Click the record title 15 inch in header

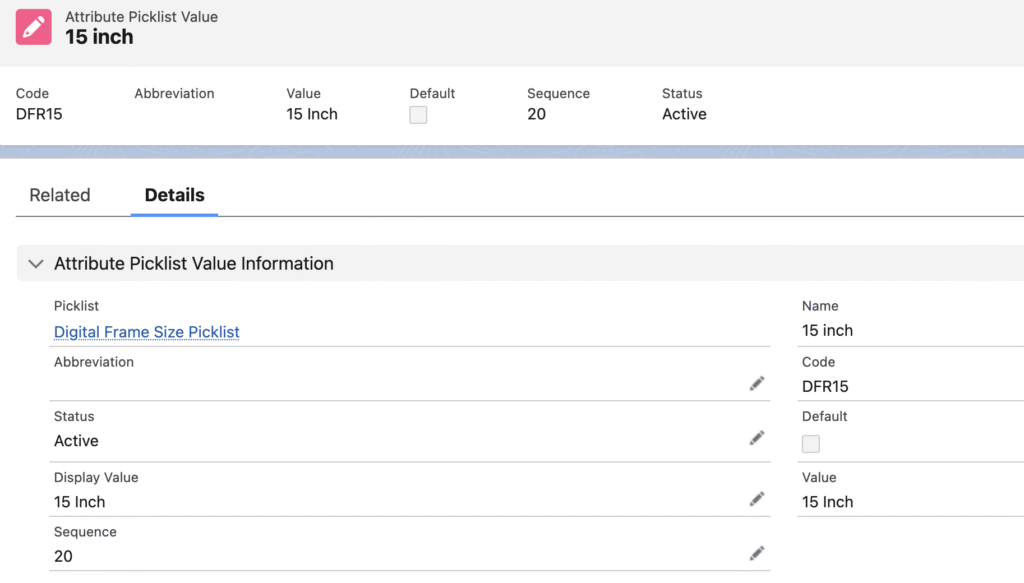point(99,37)
